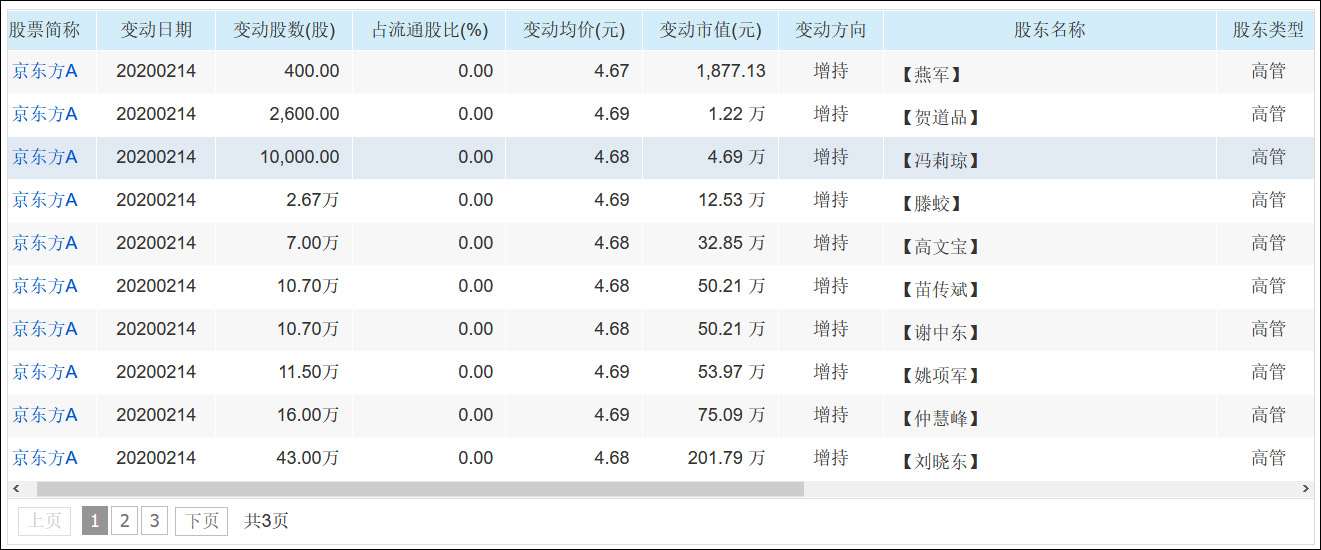Click the 2,600.00 share count cell
Screen dimensions: 1321x550
click(x=284, y=114)
